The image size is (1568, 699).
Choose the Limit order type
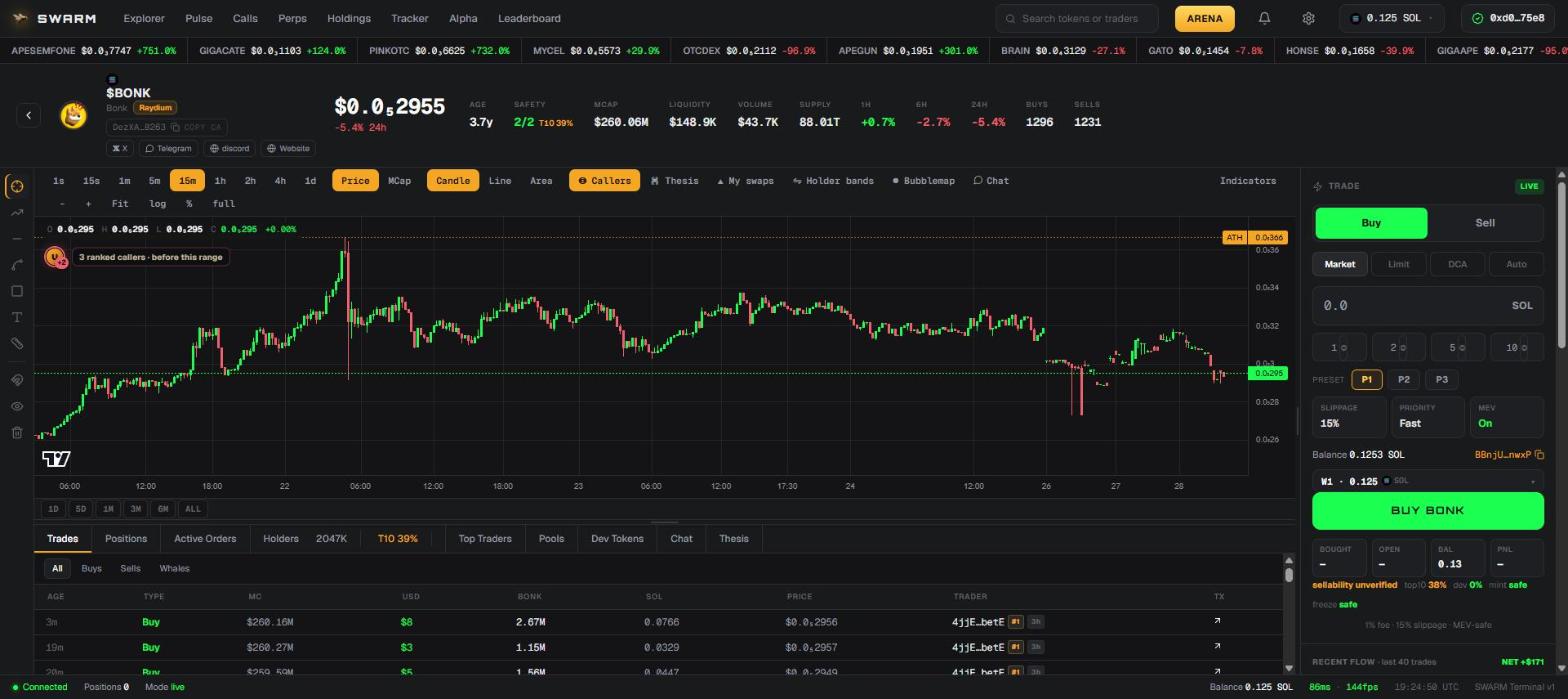1398,264
